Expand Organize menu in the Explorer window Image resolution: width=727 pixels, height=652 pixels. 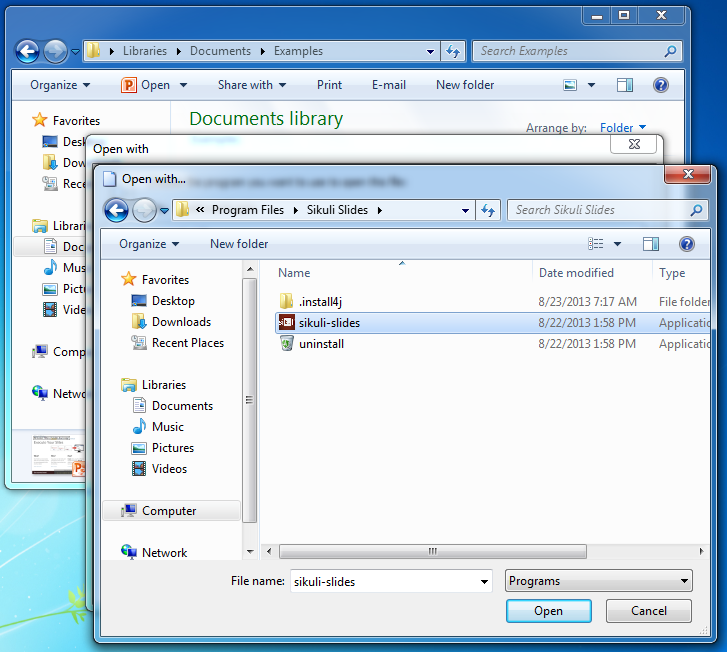[x=60, y=85]
